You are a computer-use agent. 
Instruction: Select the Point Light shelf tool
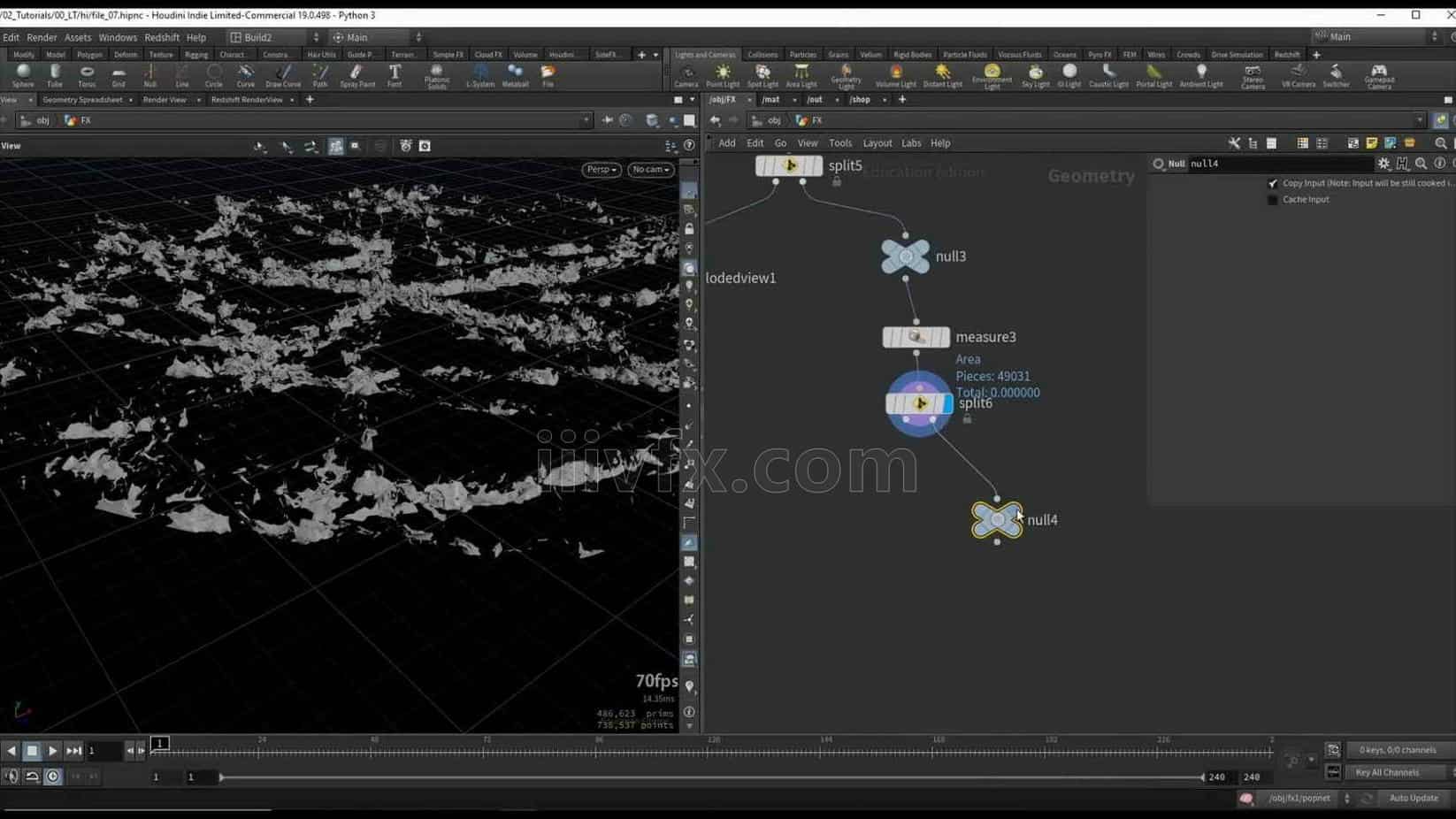[723, 74]
